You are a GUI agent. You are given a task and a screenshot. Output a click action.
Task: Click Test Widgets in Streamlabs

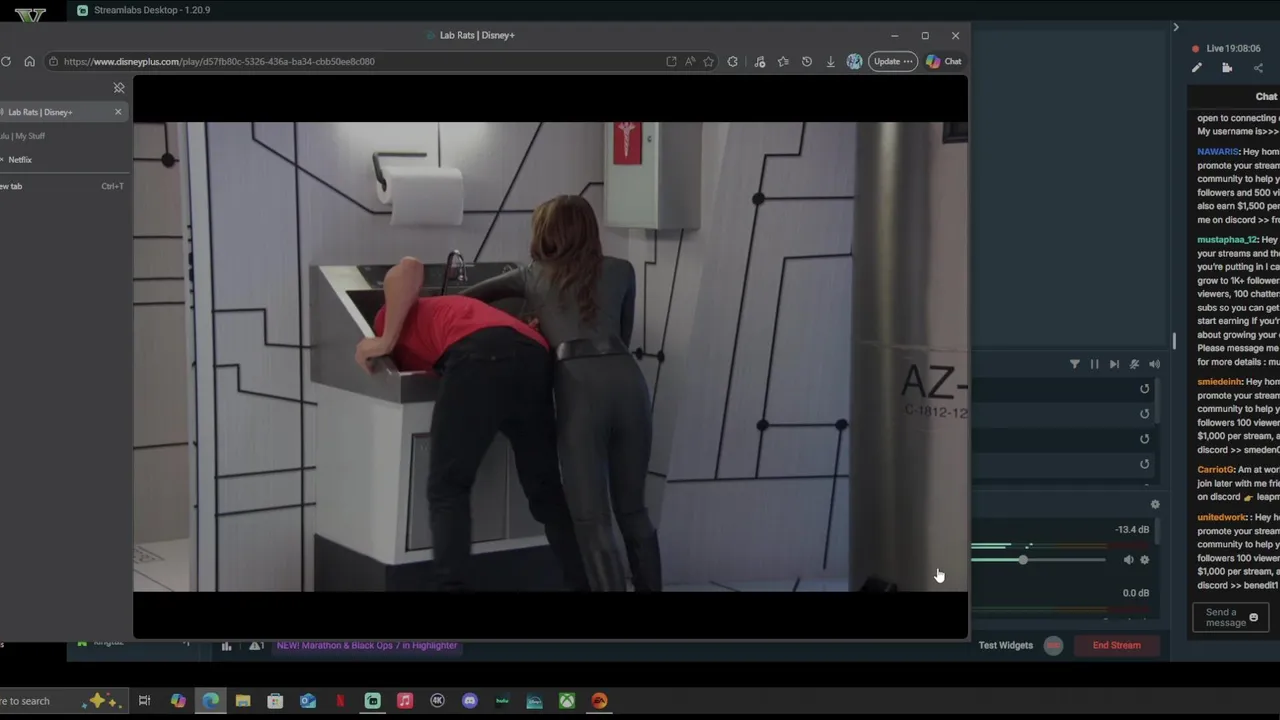[x=1005, y=645]
